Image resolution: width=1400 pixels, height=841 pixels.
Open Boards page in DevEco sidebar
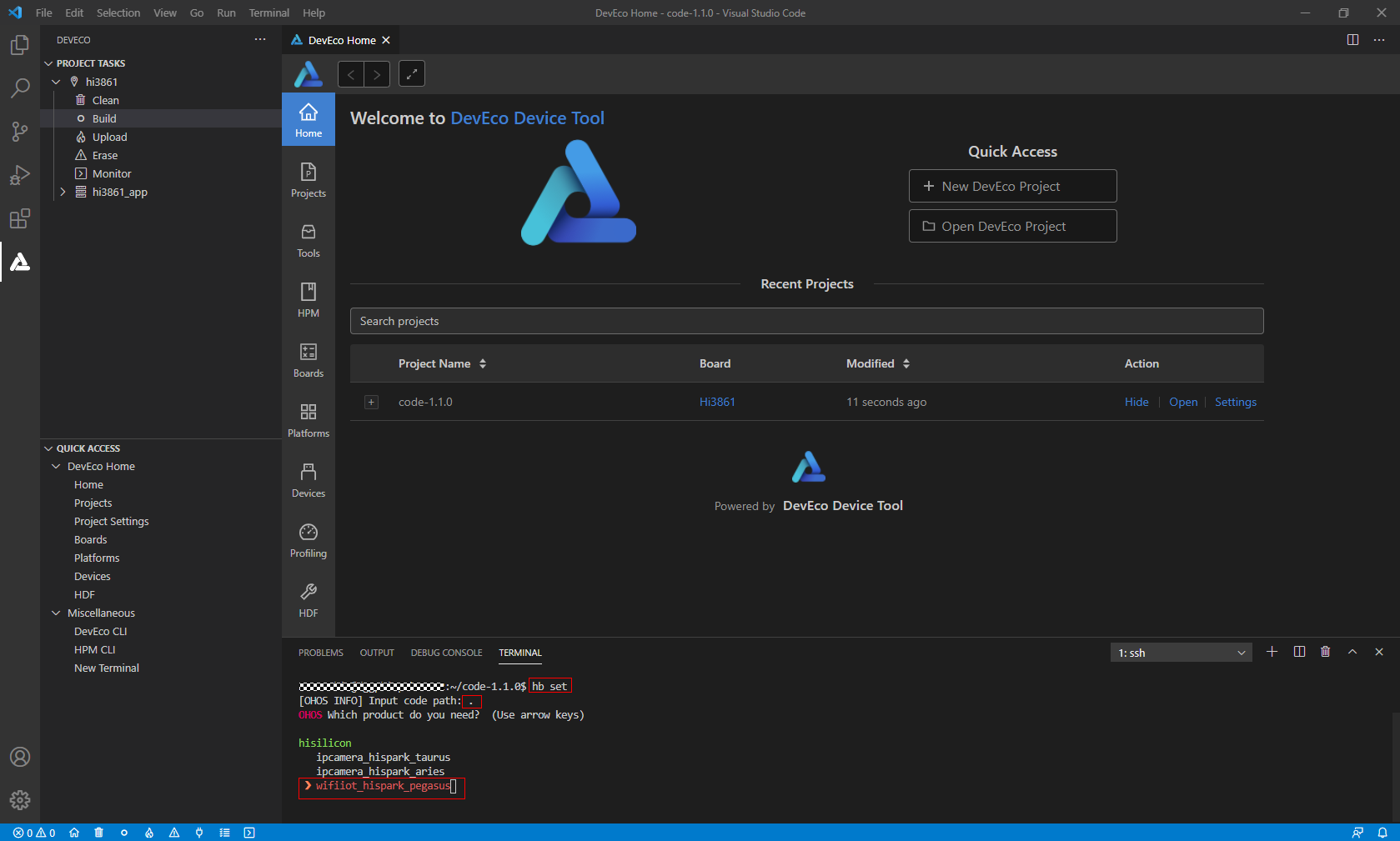click(x=309, y=360)
